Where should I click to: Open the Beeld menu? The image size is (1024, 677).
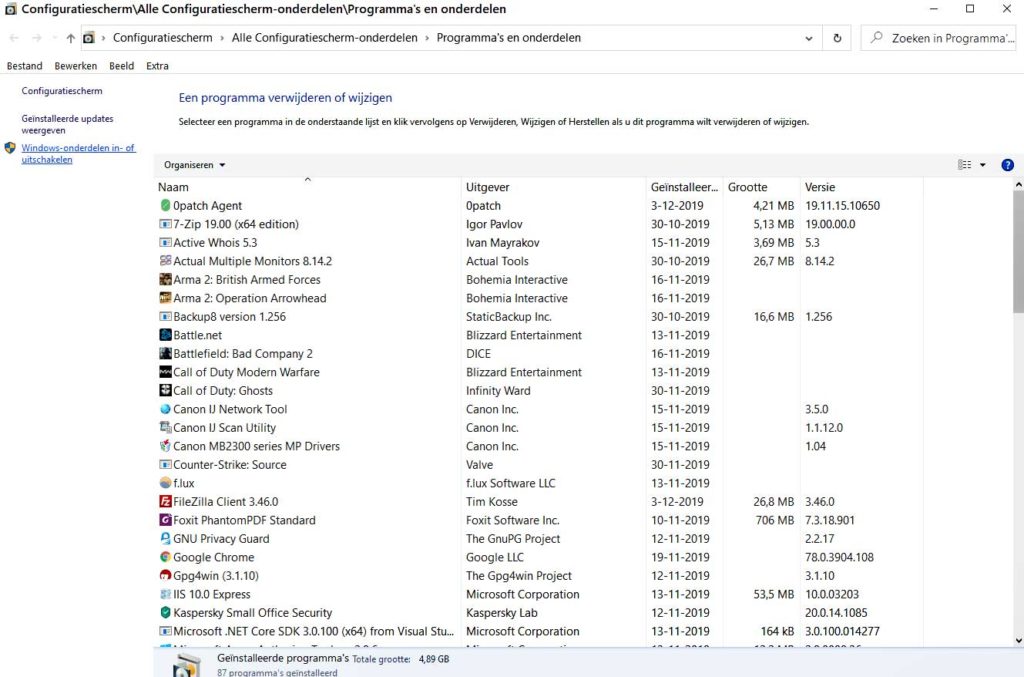pyautogui.click(x=121, y=66)
